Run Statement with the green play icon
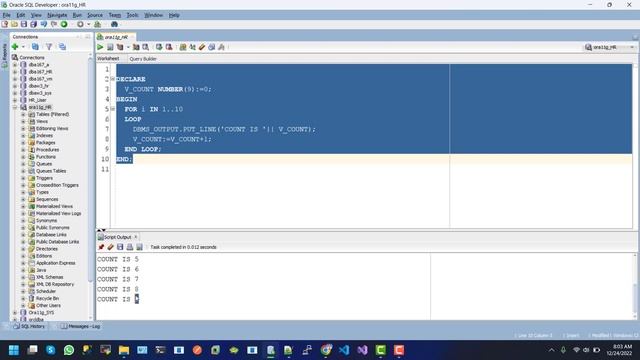The height and width of the screenshot is (360, 640). [100, 47]
